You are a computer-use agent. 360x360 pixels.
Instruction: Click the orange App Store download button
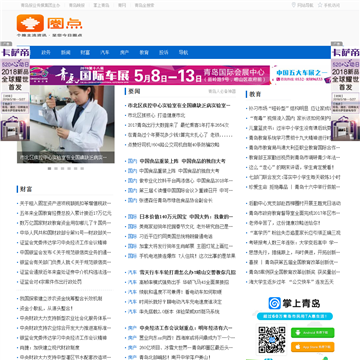pos(313,347)
